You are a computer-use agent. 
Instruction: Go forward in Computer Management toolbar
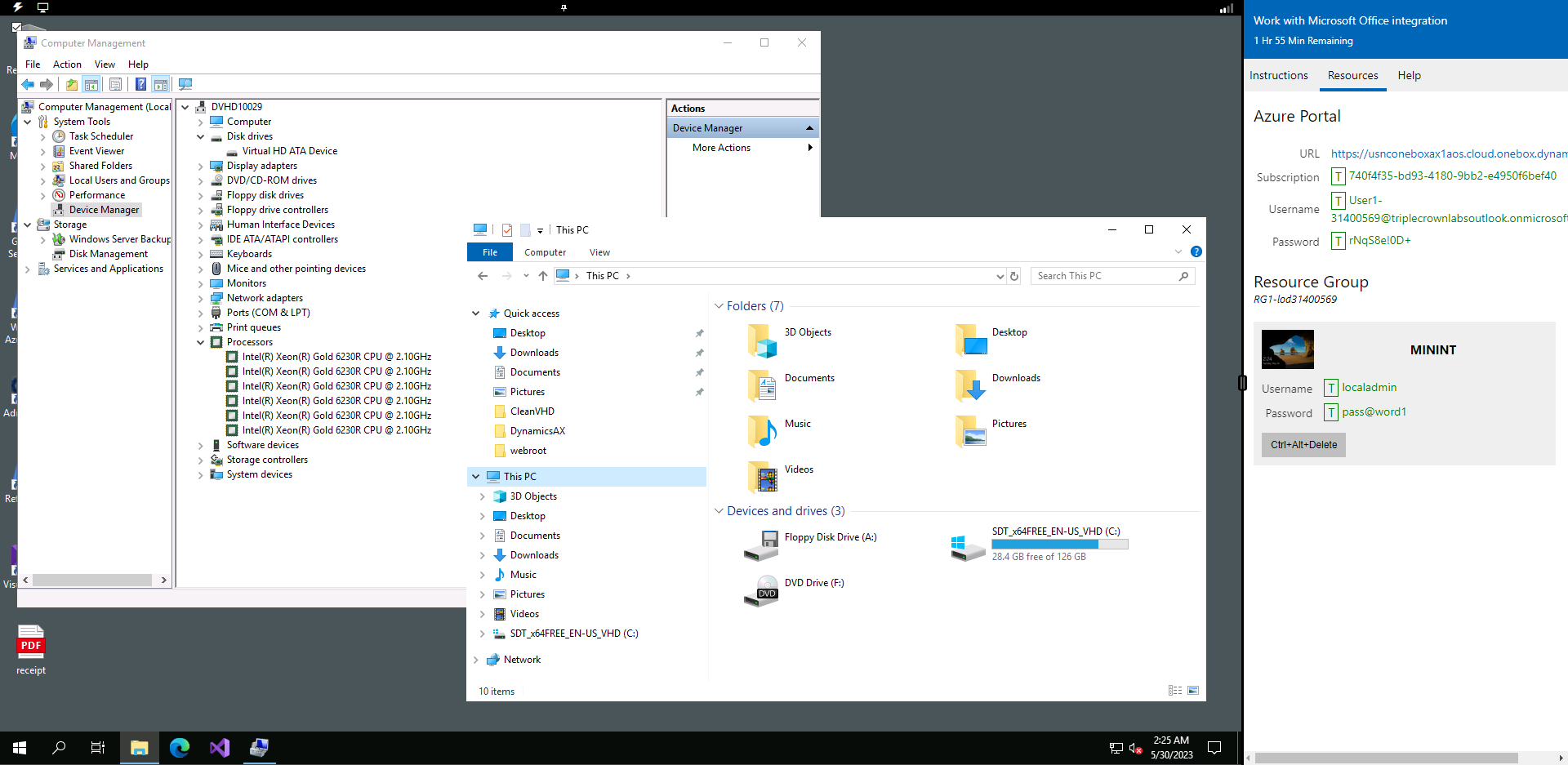click(47, 84)
